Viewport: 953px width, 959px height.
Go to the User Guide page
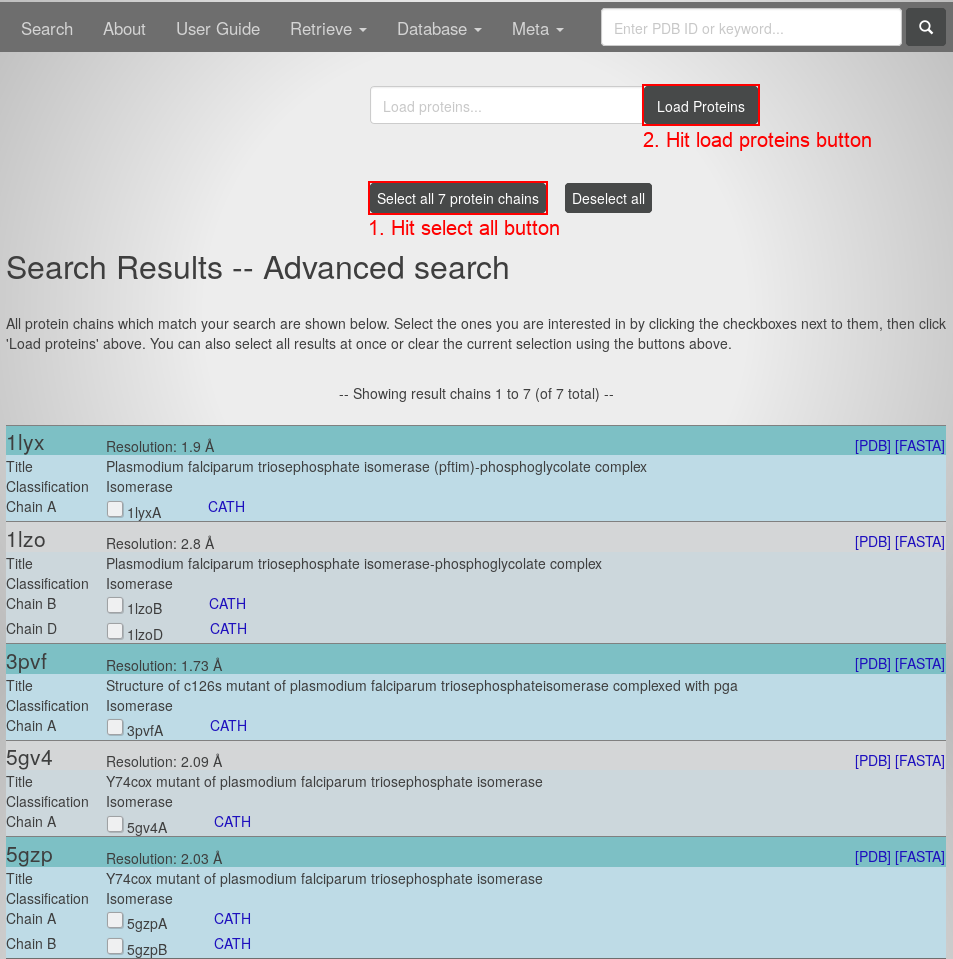(218, 29)
